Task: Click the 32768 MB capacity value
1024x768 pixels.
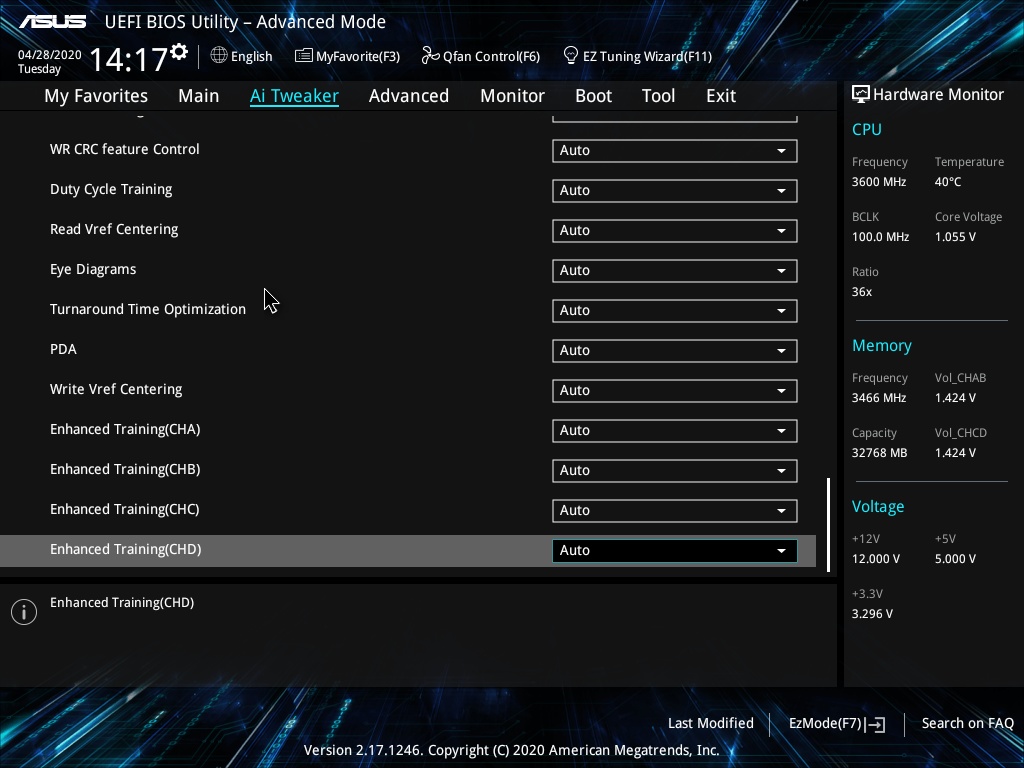Action: tap(880, 453)
